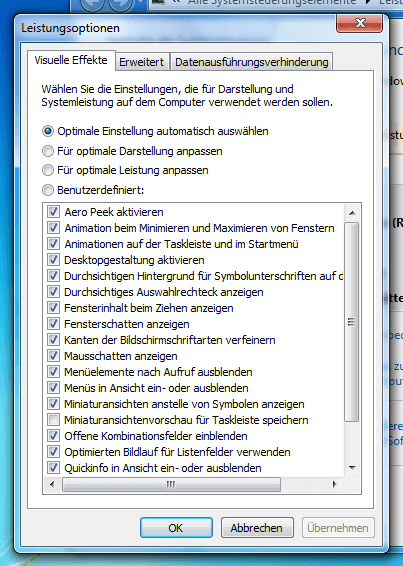Toggle Kanten der Bildschirmschriftarten verfeinern

tap(53, 340)
